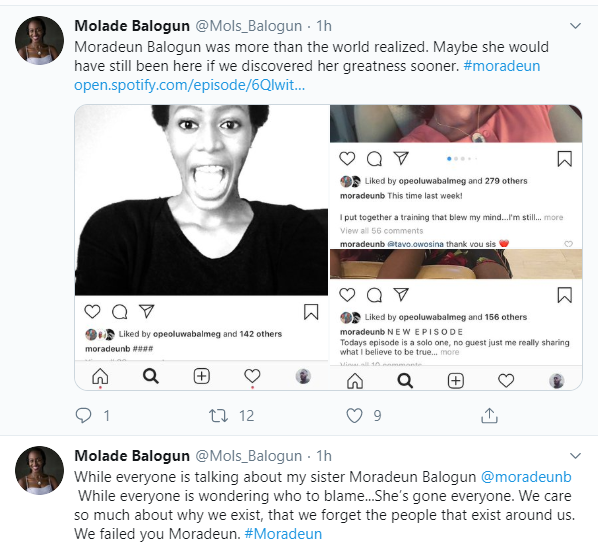The width and height of the screenshot is (598, 550).
Task: Follow the @moradeunb mention link
Action: [526, 477]
